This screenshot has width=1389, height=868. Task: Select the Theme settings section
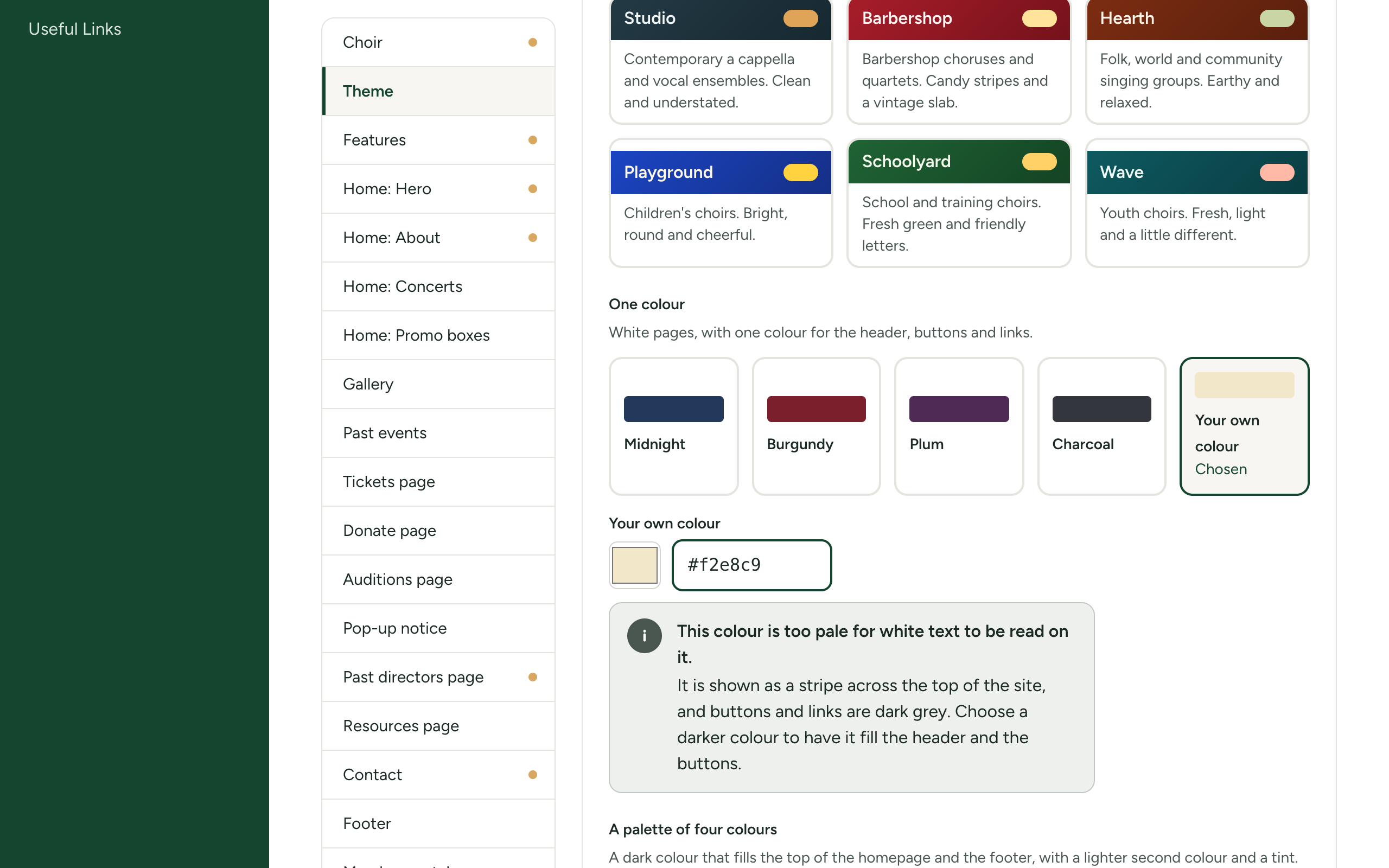click(x=438, y=91)
